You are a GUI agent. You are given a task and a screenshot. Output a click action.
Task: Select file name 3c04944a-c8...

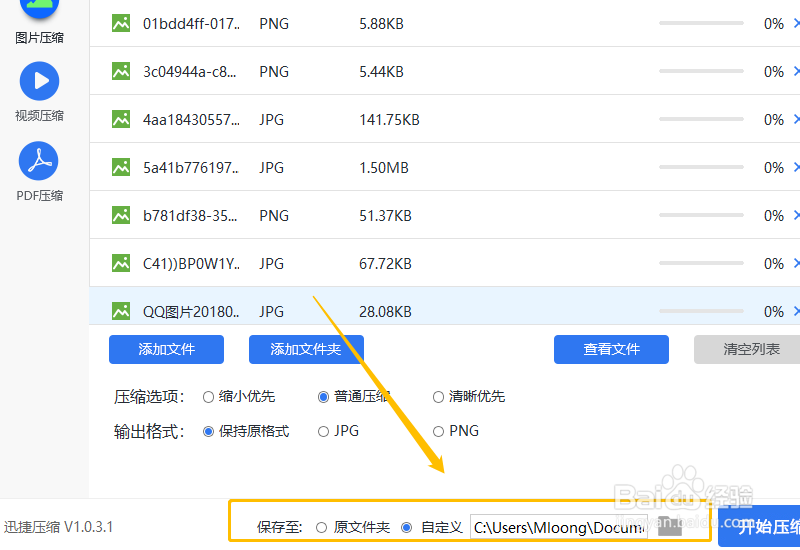[190, 72]
